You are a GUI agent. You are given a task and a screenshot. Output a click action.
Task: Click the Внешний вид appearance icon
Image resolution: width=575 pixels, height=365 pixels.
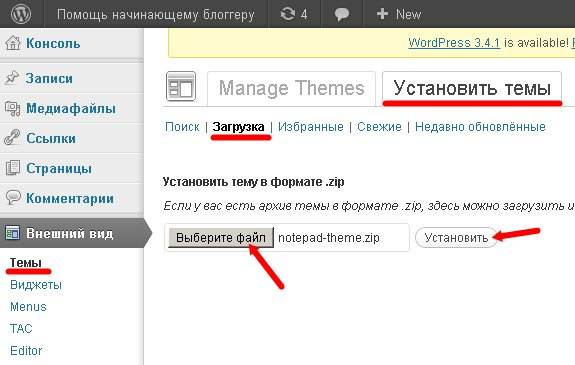point(12,233)
